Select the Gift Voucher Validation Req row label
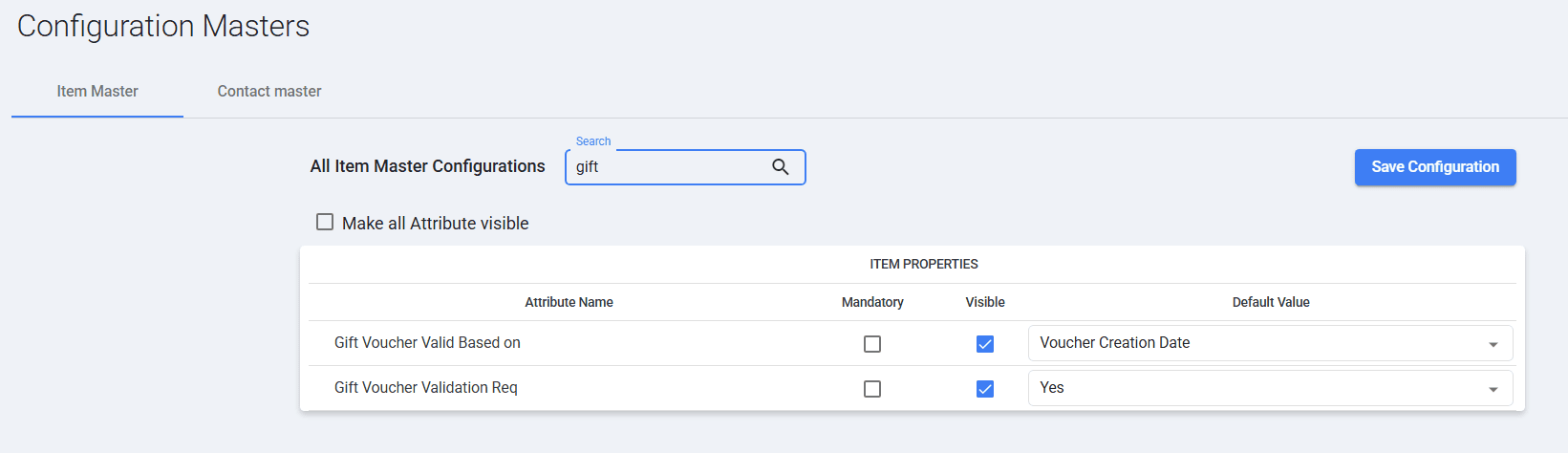Screen dimensions: 1568x453 pos(426,388)
